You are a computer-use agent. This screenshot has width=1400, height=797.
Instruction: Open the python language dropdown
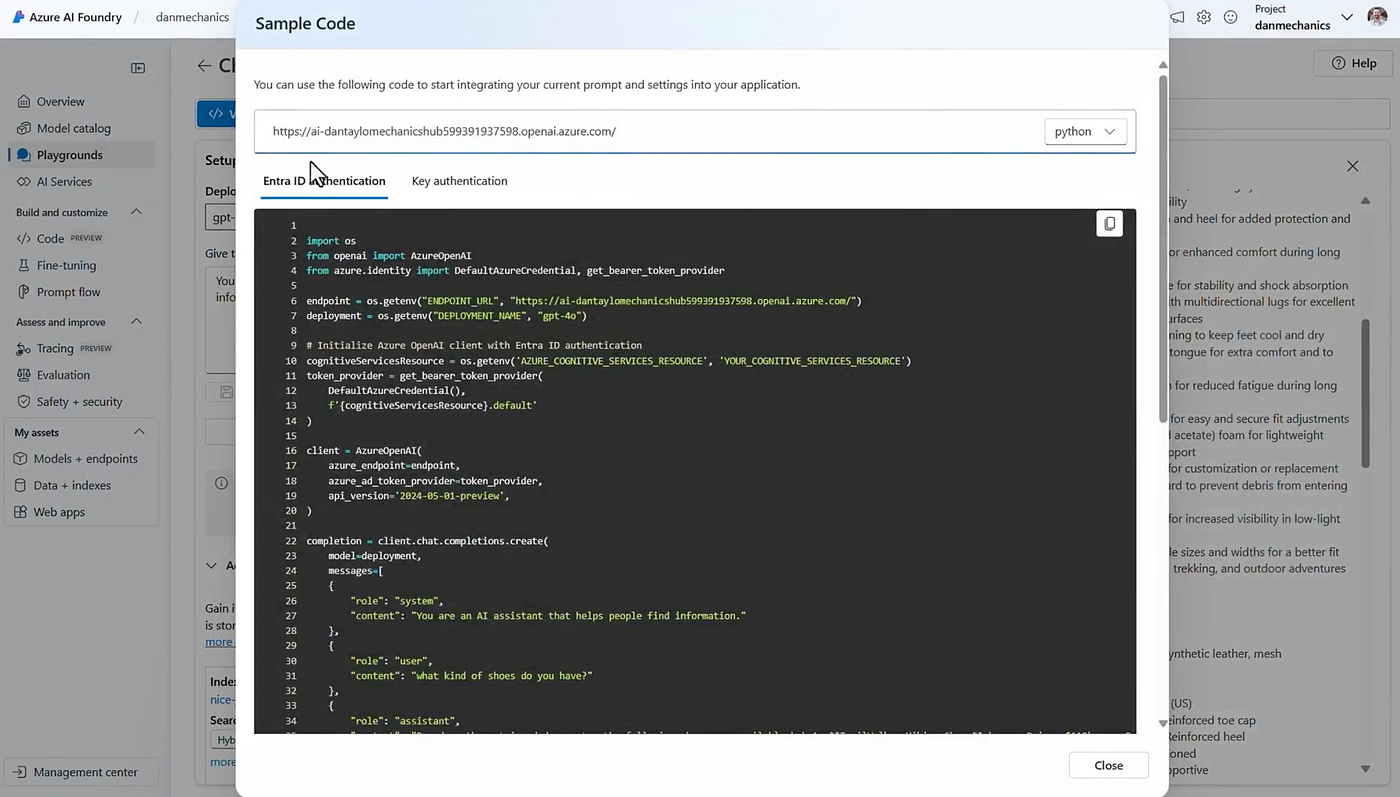coord(1085,131)
